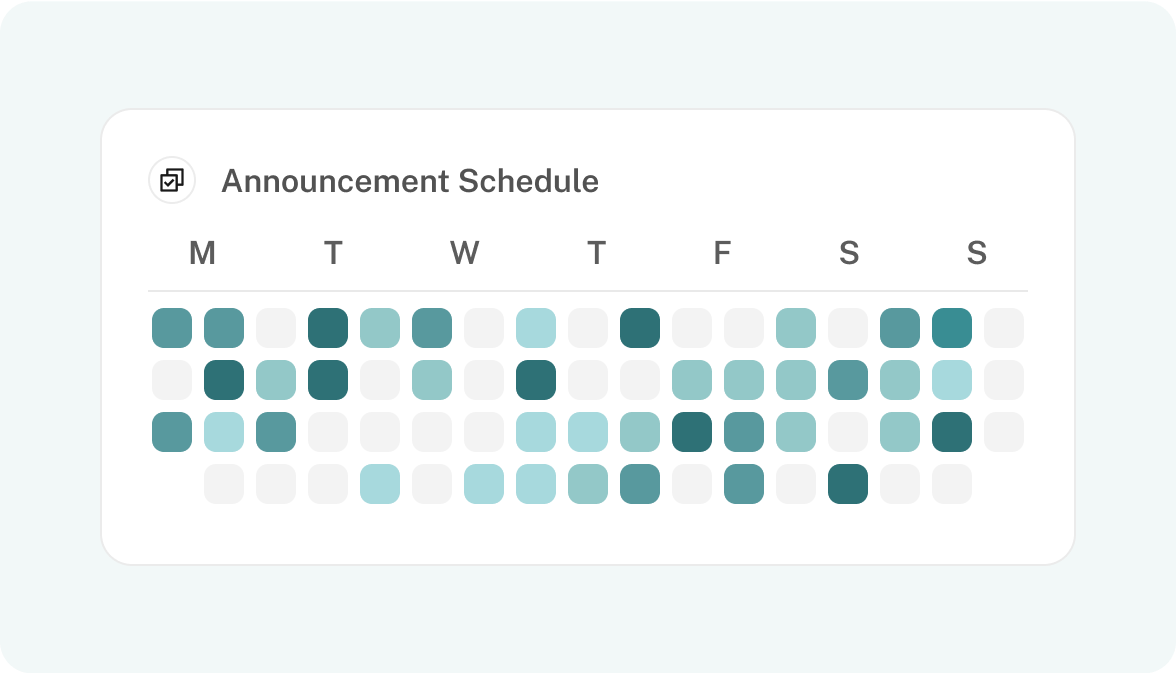
Task: Select the F Friday column header
Action: coord(722,253)
